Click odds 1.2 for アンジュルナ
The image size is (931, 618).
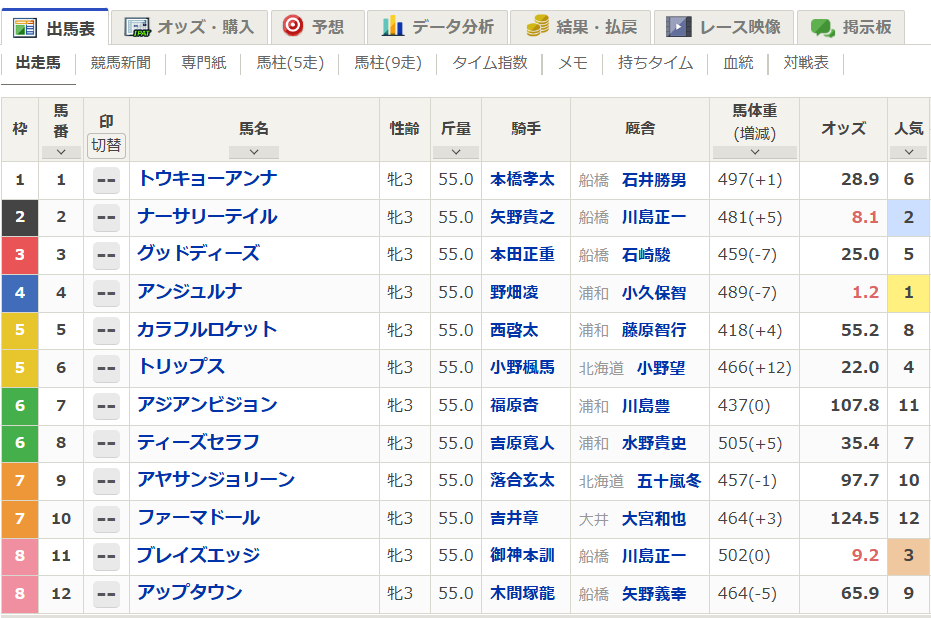[865, 292]
